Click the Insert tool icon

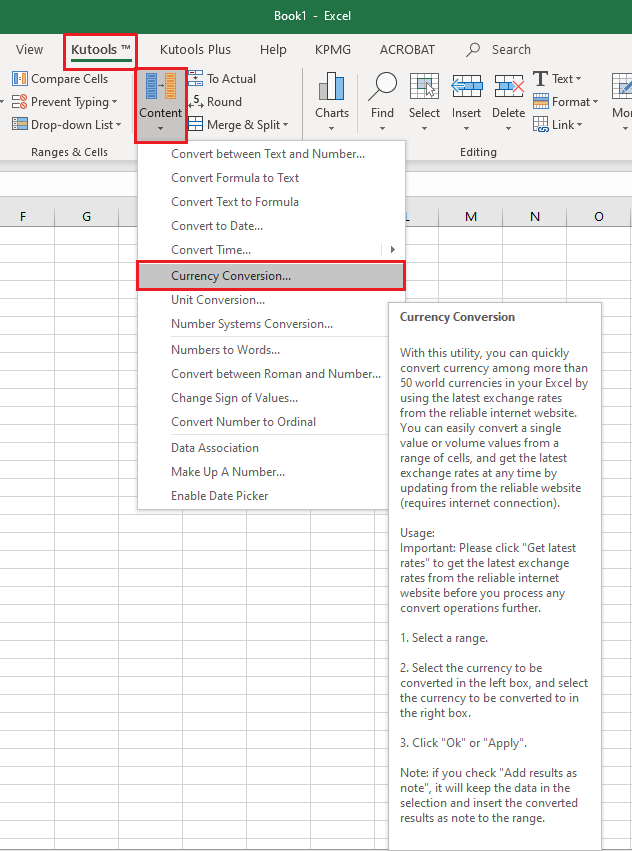(466, 87)
